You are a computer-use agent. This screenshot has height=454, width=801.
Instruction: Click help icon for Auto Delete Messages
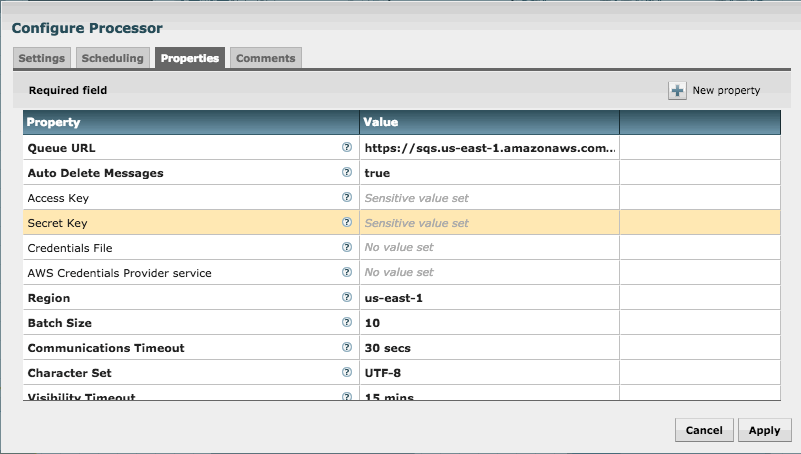pos(347,172)
